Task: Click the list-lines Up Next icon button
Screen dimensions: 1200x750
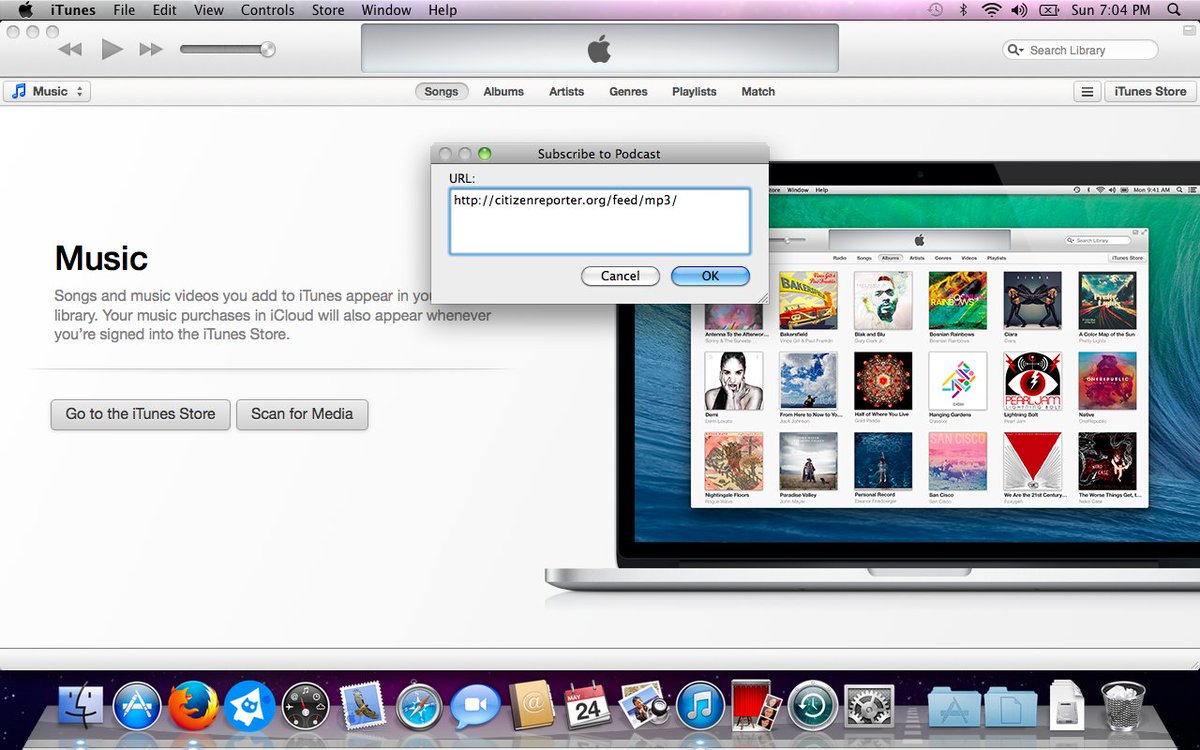Action: [1087, 91]
